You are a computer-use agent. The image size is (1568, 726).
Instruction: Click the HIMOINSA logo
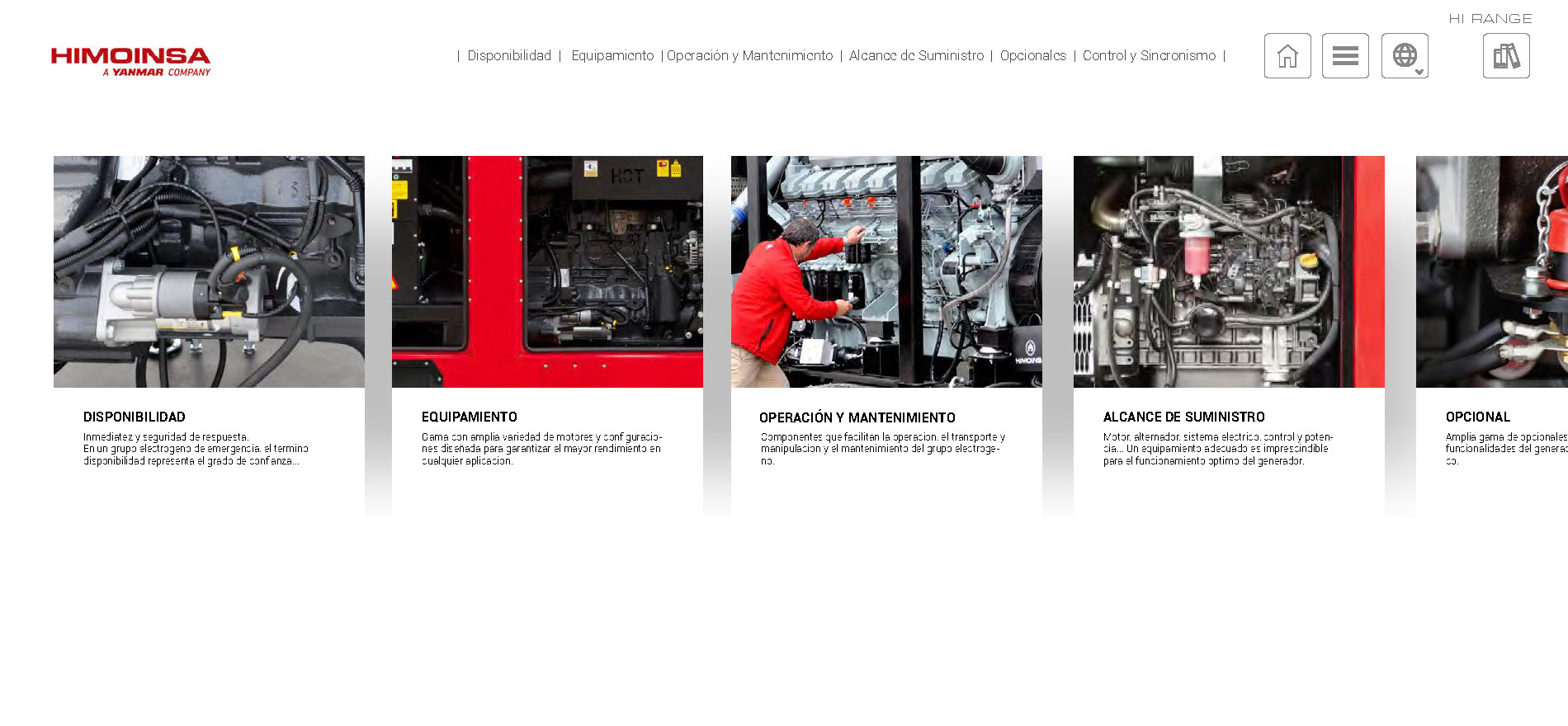(130, 62)
